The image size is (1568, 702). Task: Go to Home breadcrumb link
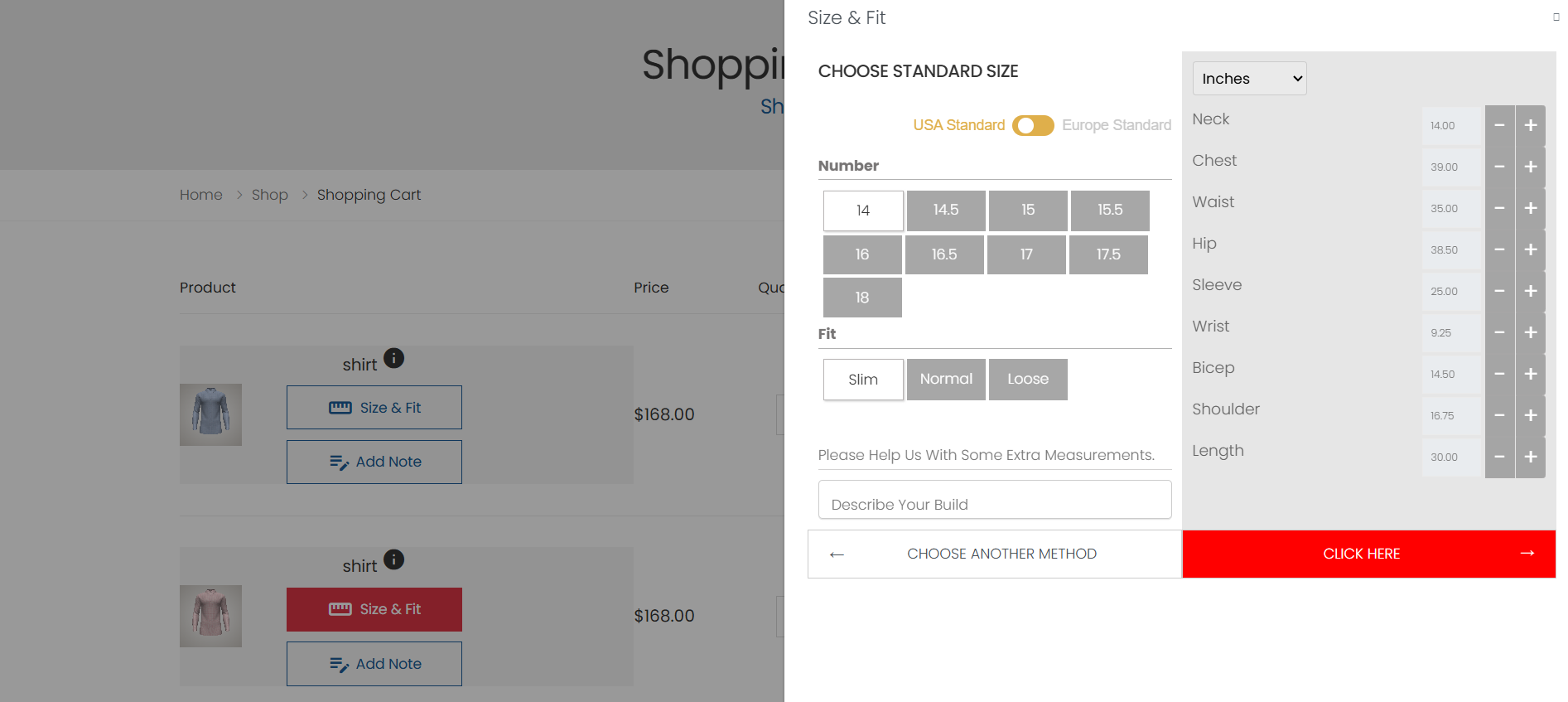[201, 195]
